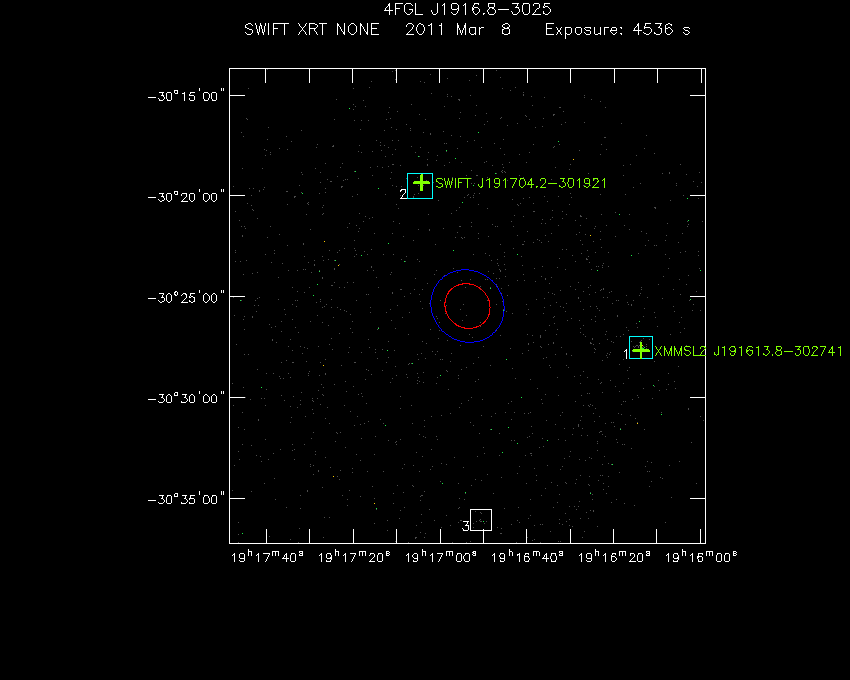Click the right ascension label 19h16m20s

coord(614,557)
